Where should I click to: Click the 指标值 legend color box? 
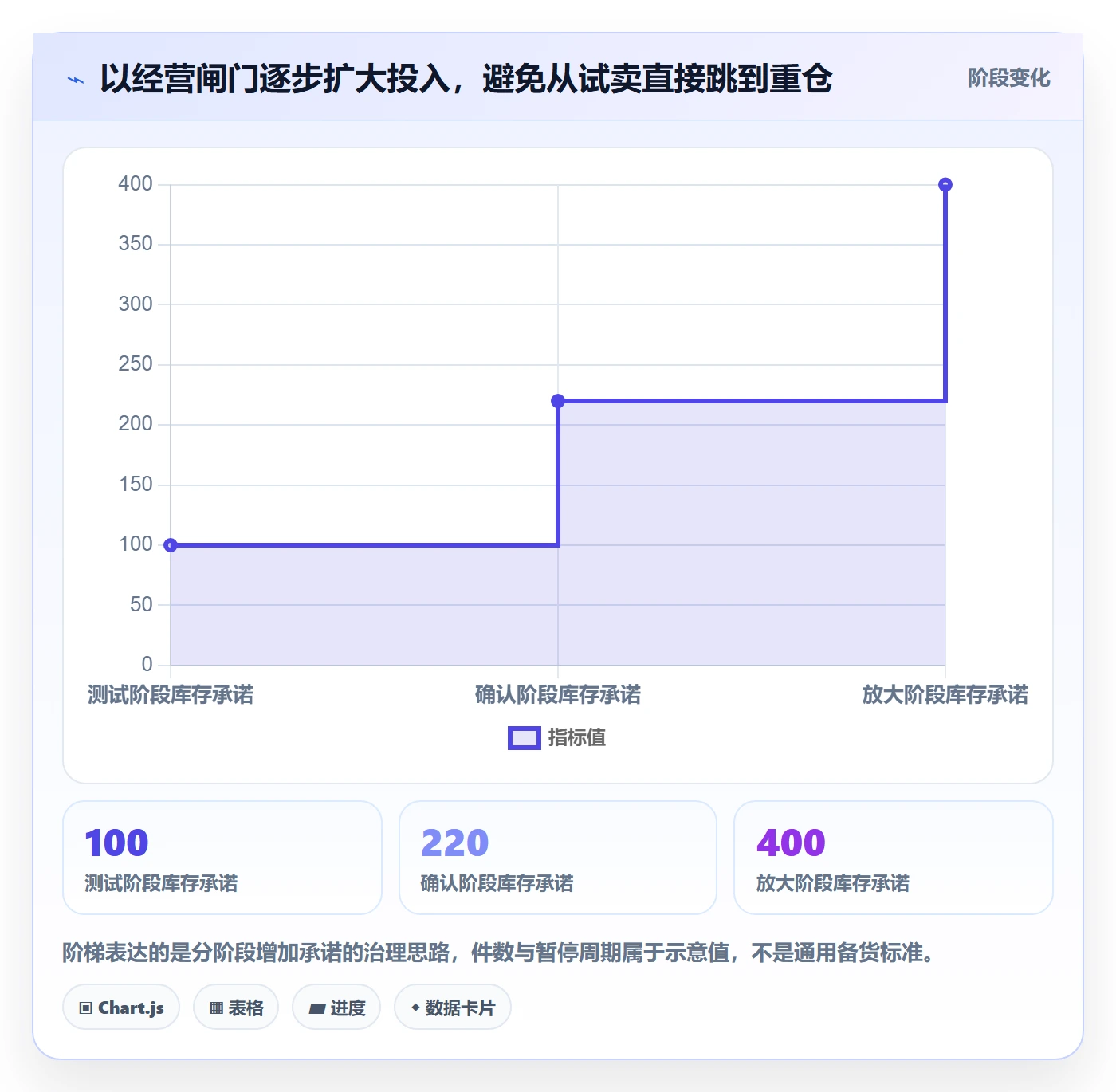point(525,738)
